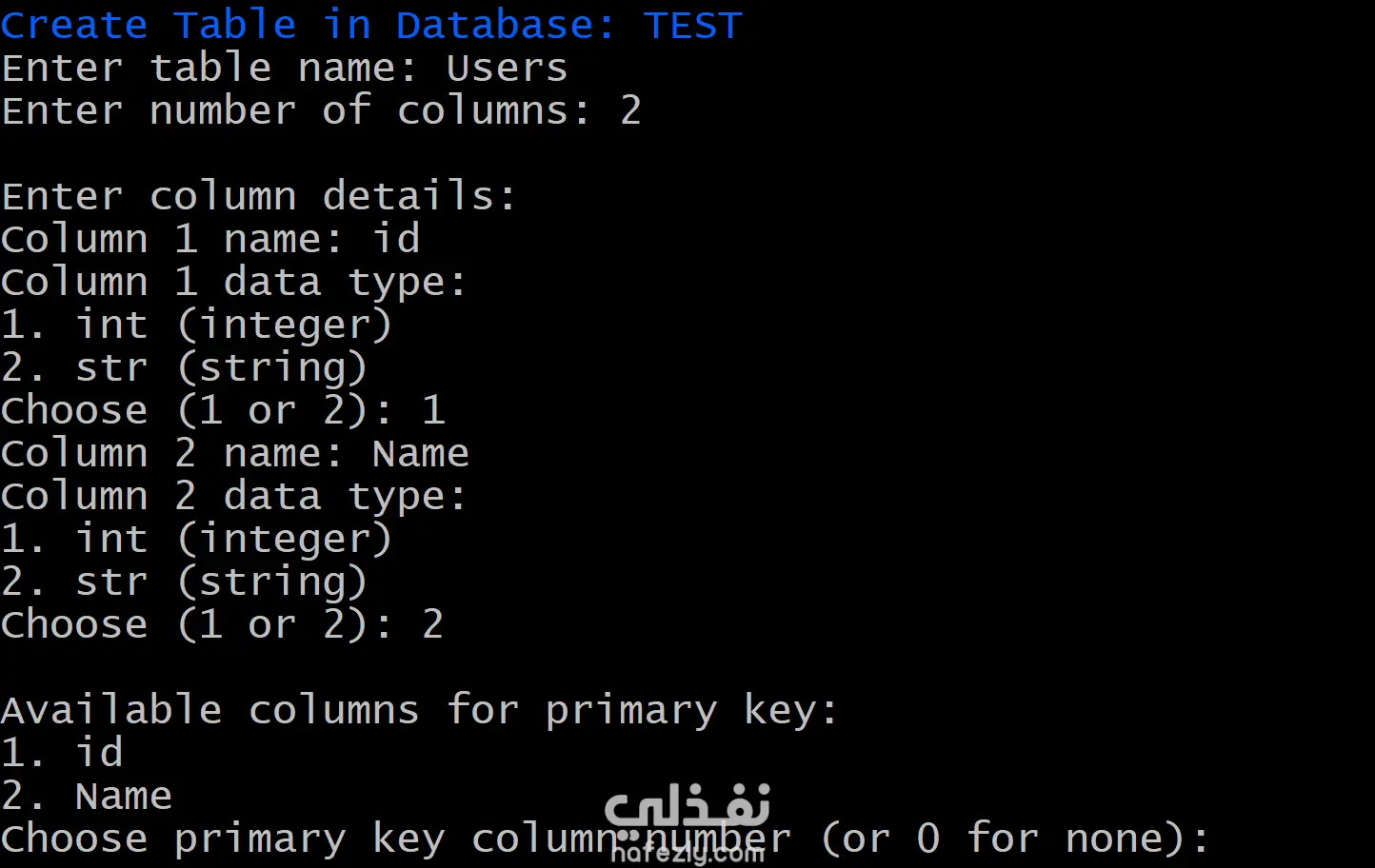This screenshot has height=868, width=1375.
Task: Click the table name value "Users"
Action: tap(507, 69)
